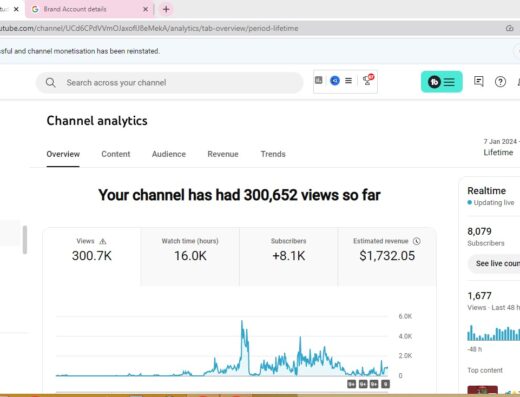Click the trophy icon with red badge
This screenshot has height=397, width=520.
tap(368, 80)
